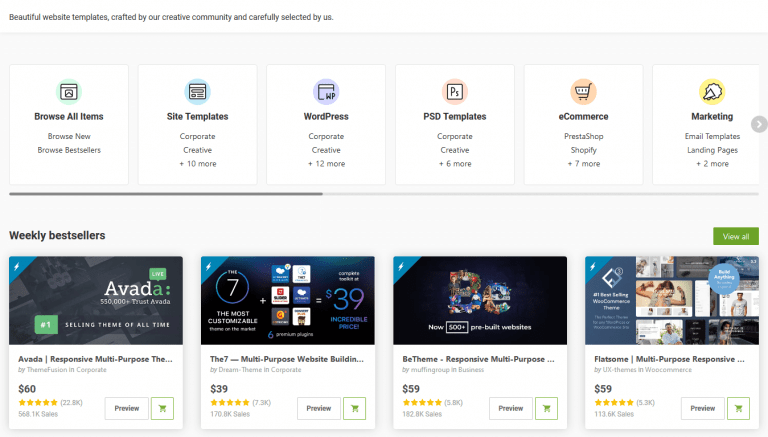Preview the Avada theme
Viewport: 768px width, 437px height.
point(127,408)
